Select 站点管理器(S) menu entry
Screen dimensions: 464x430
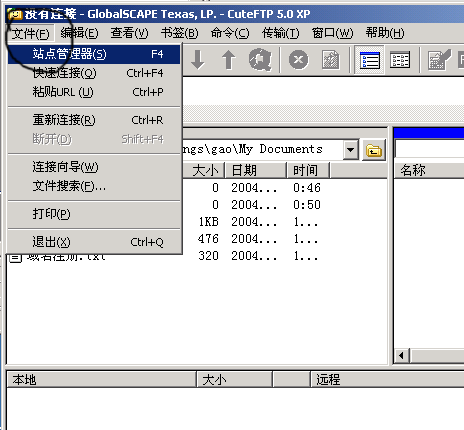94,54
